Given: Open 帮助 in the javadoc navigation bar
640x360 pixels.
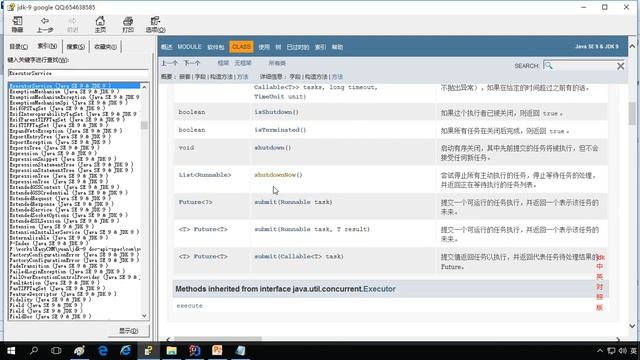Looking at the screenshot, I should [x=337, y=47].
